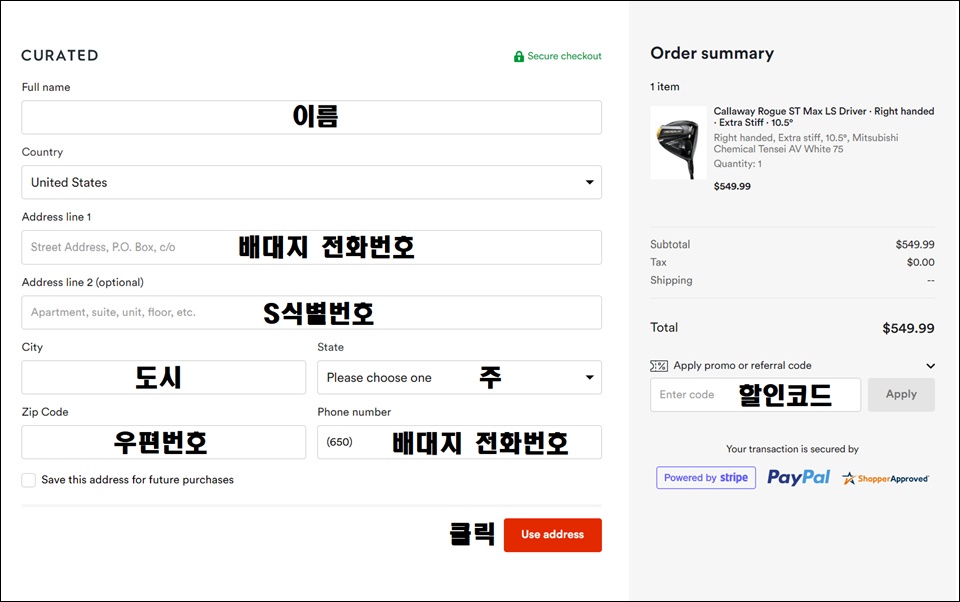Click the green Secure checkout lock icon
Screen dimensions: 960x602
coord(519,56)
